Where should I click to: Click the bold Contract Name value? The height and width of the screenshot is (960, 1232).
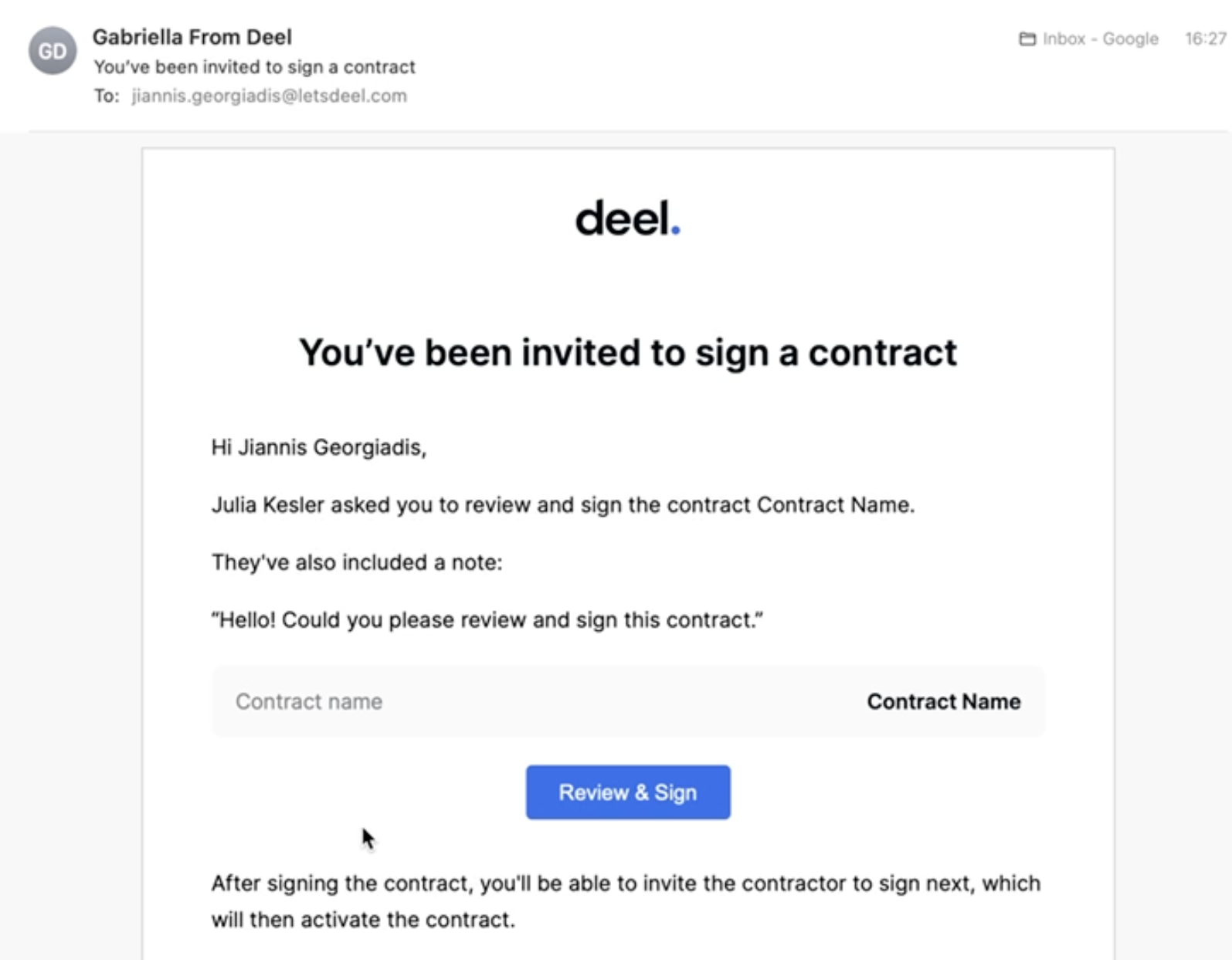[x=944, y=701]
